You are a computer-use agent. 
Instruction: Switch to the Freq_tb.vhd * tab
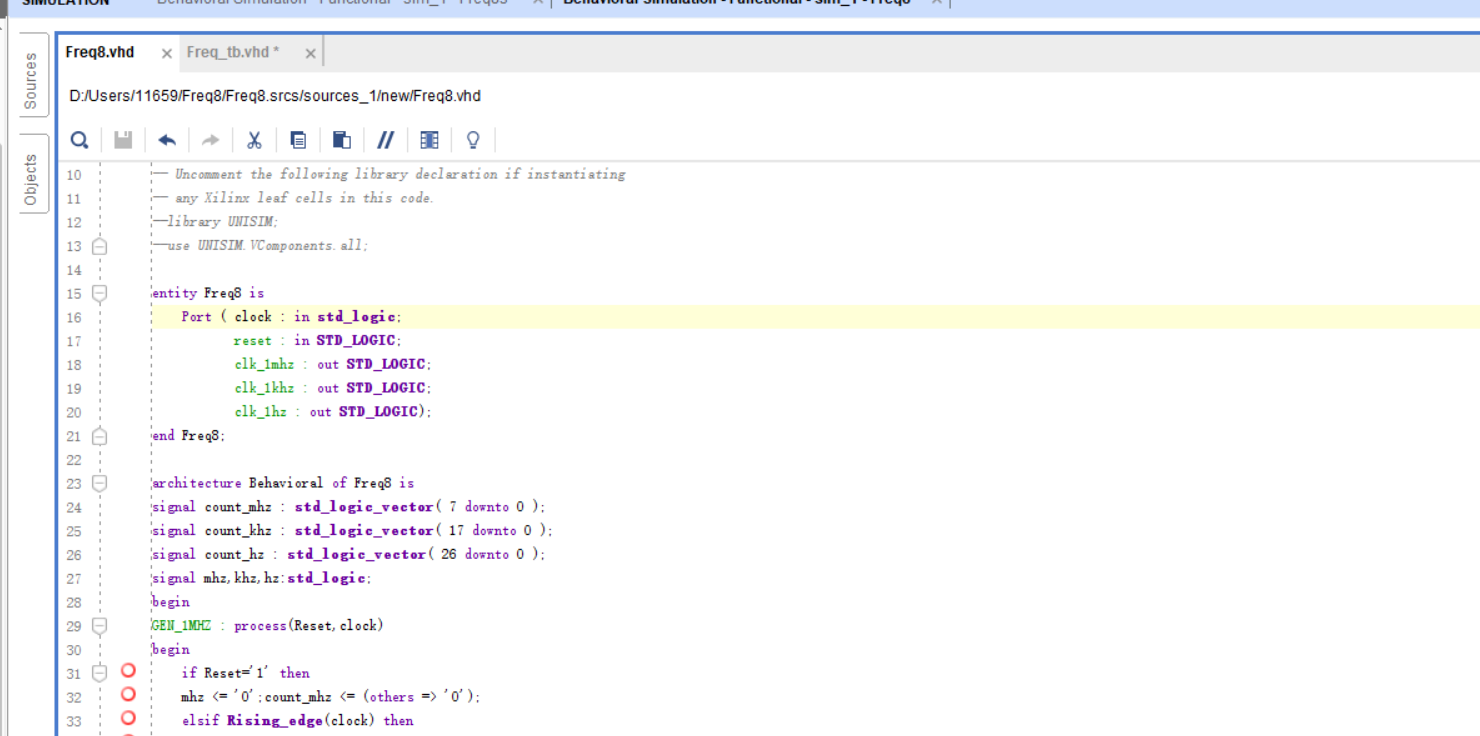click(233, 52)
